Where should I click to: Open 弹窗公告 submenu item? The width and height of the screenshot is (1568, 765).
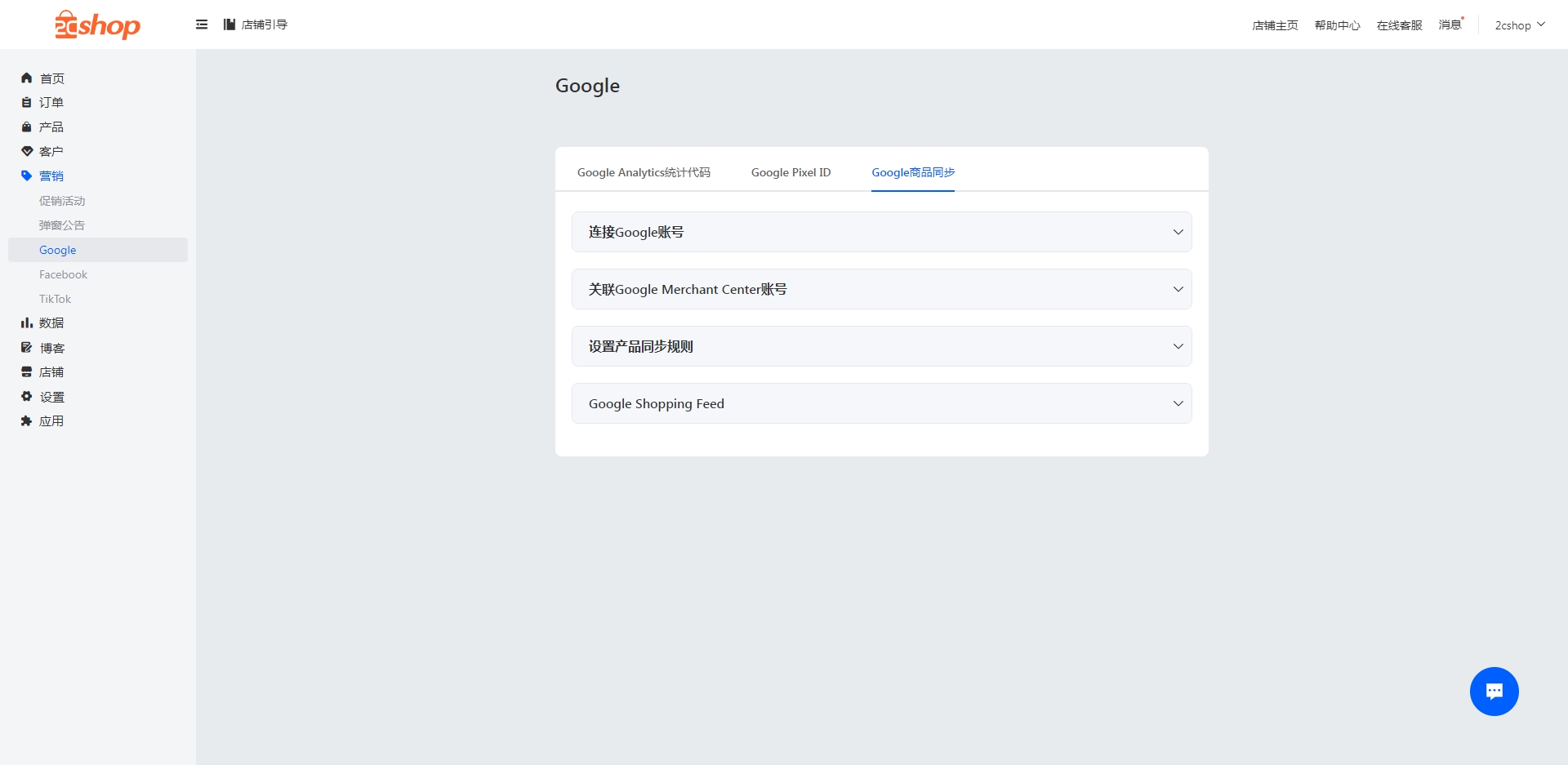[62, 225]
